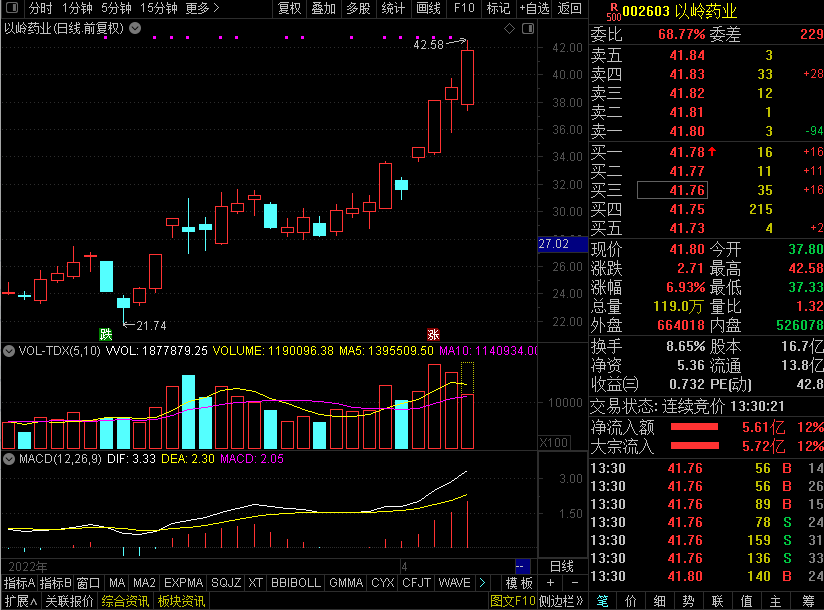Click the +自选 add to watchlist button
Viewport: 824px width, 610px height.
coord(534,8)
